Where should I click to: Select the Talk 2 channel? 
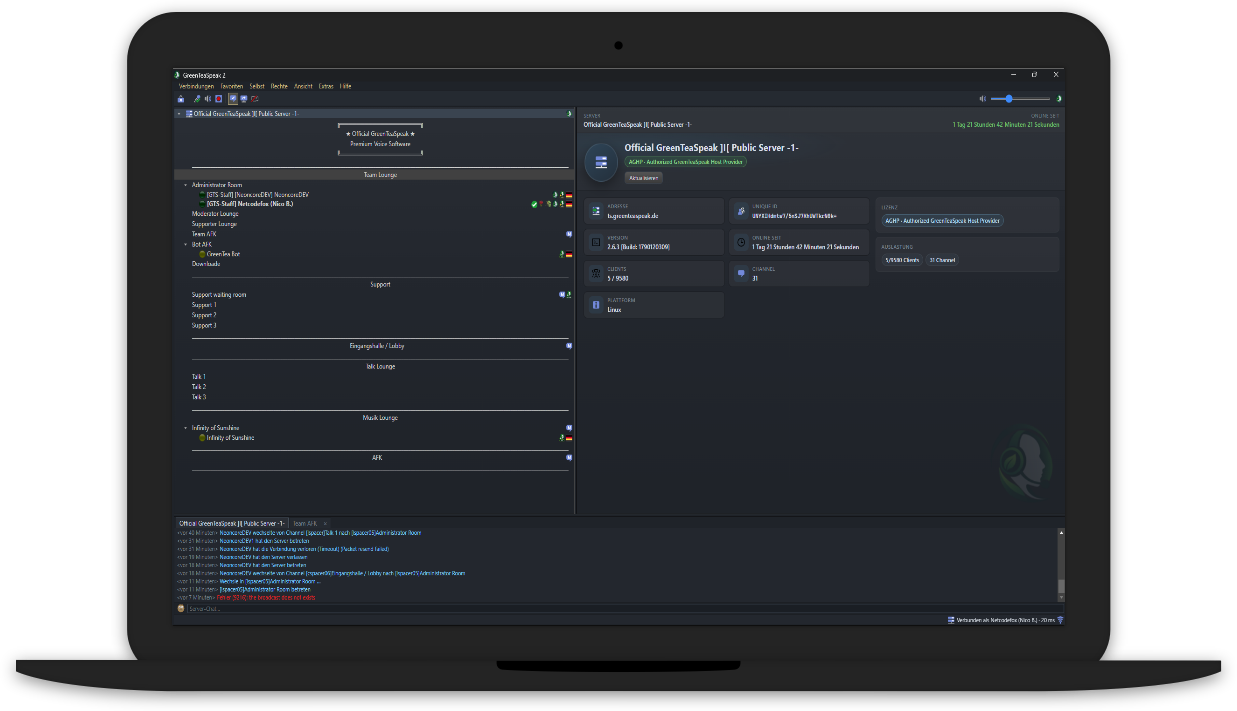pyautogui.click(x=199, y=387)
